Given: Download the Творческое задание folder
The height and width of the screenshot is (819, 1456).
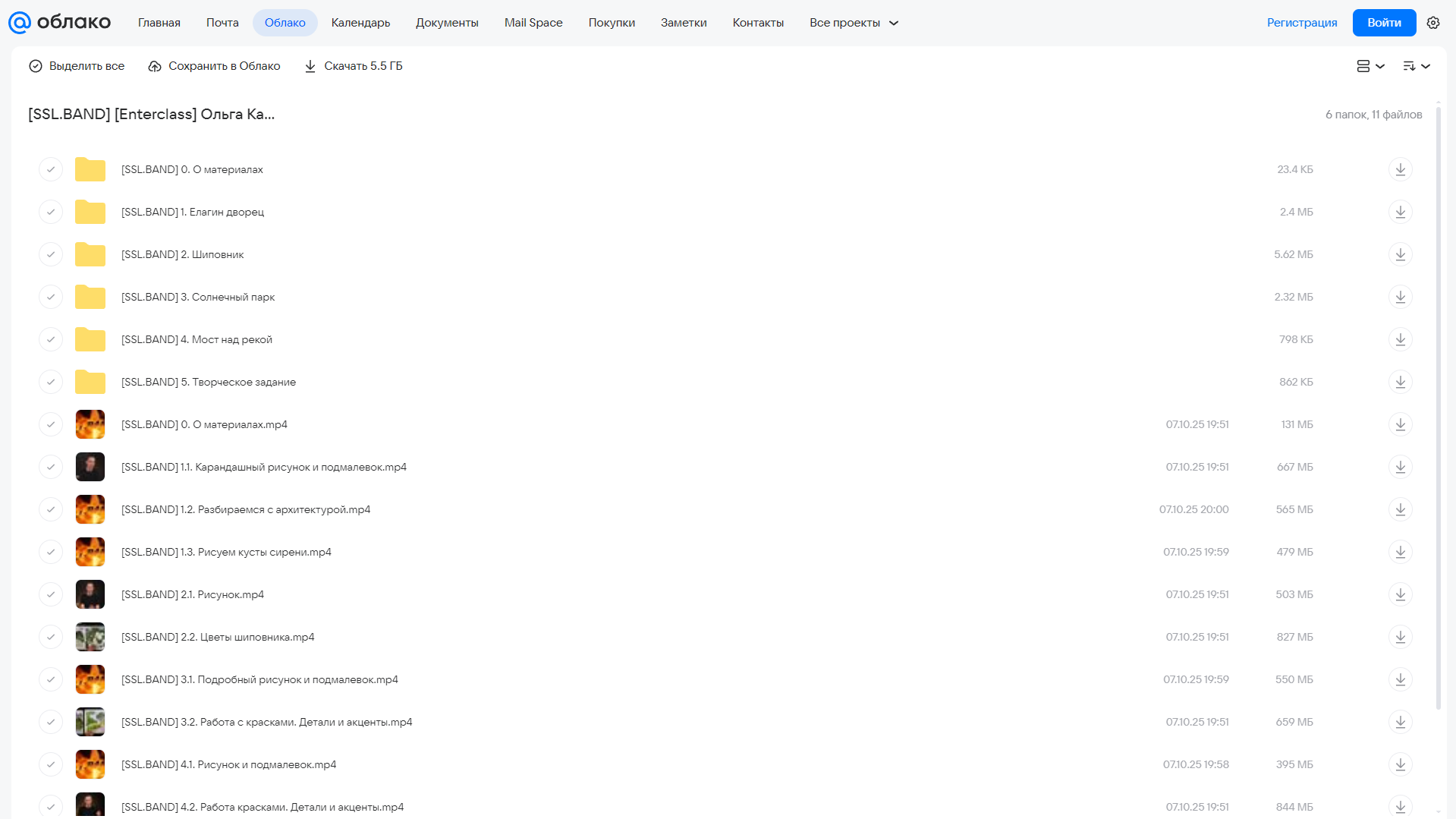Looking at the screenshot, I should [x=1401, y=382].
